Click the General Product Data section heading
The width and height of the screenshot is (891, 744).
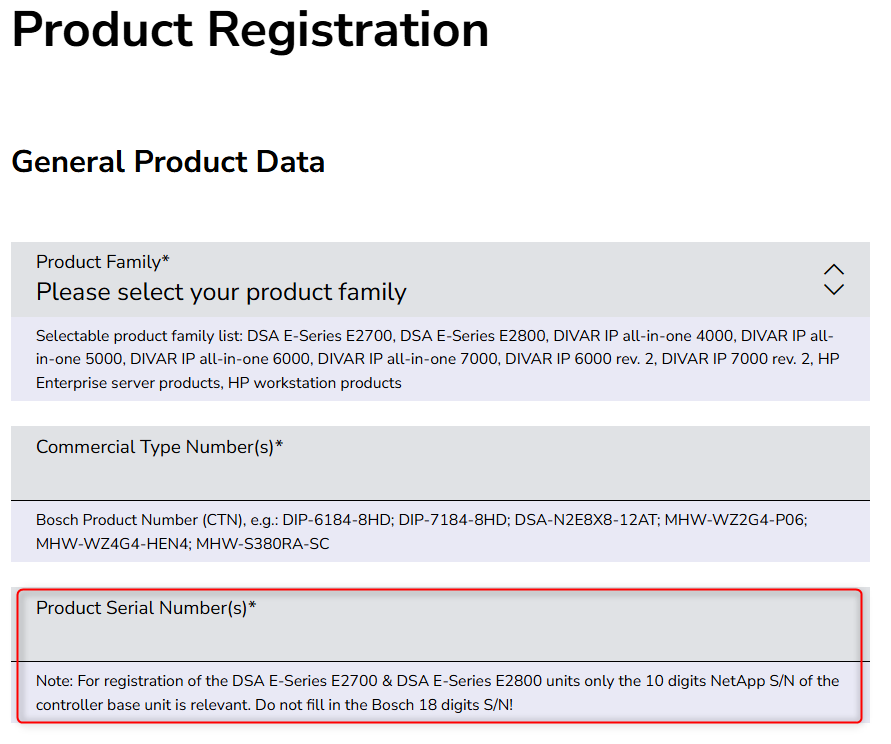(168, 162)
